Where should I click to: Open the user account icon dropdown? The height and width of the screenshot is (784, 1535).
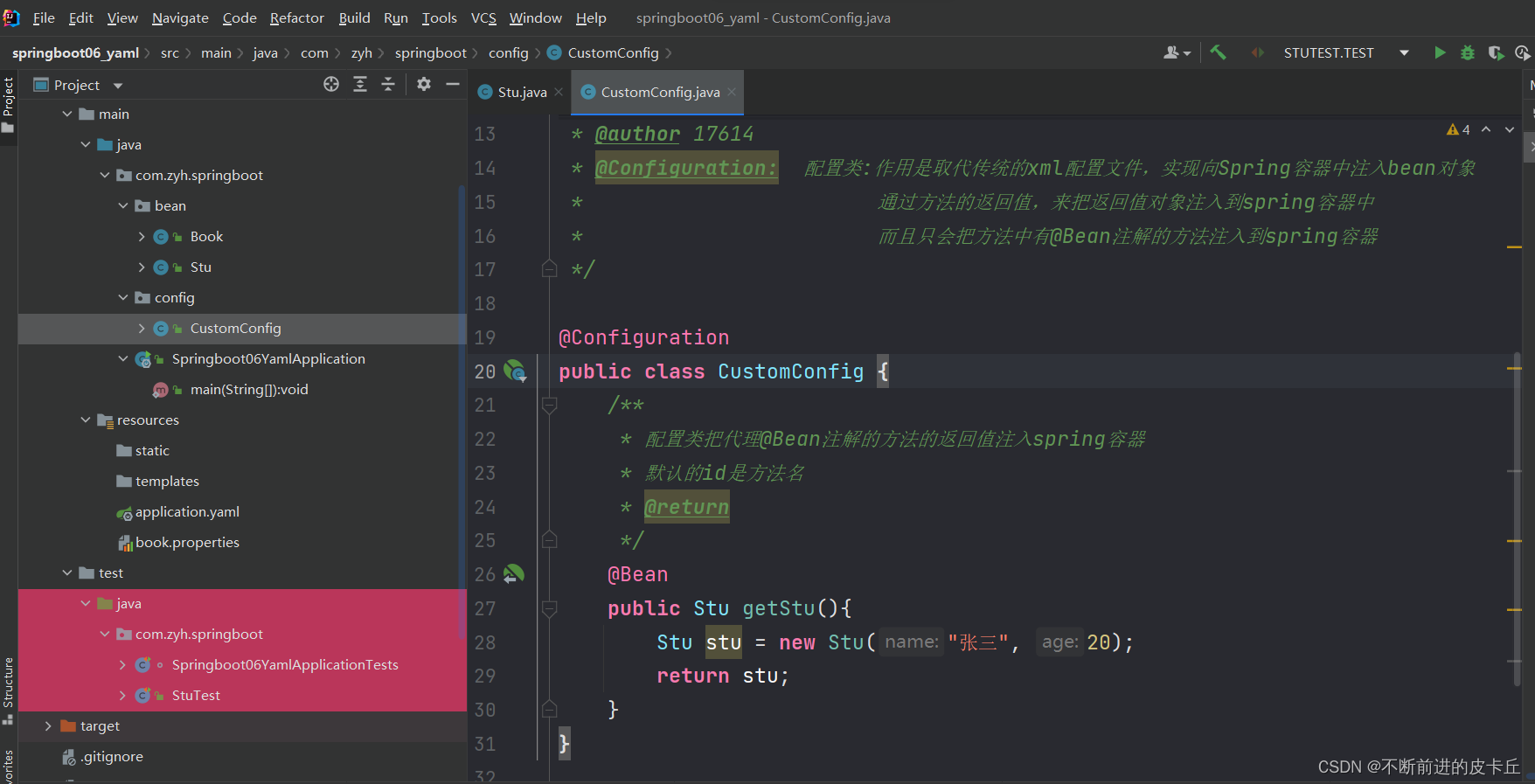click(x=1177, y=52)
